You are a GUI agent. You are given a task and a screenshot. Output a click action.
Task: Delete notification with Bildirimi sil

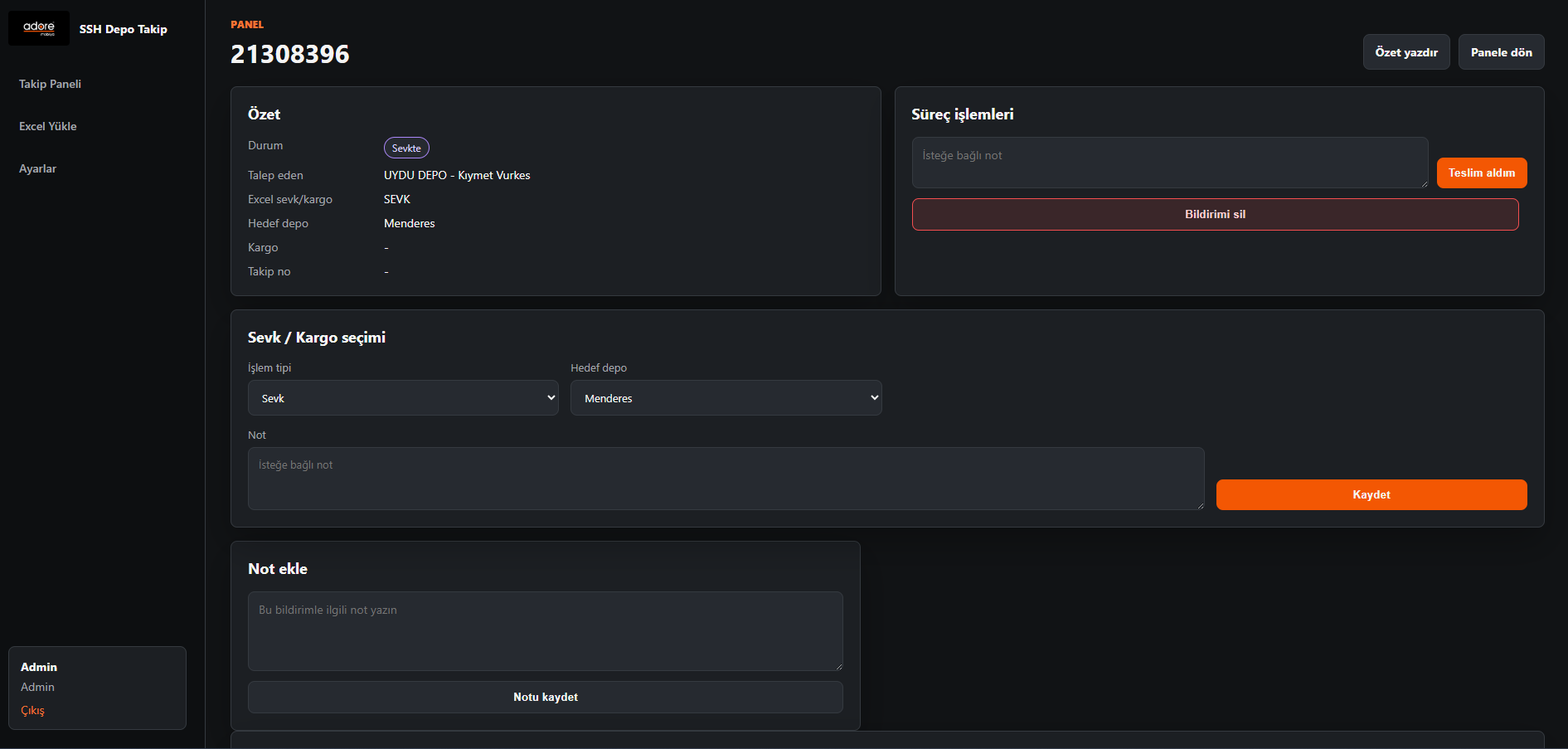1215,214
